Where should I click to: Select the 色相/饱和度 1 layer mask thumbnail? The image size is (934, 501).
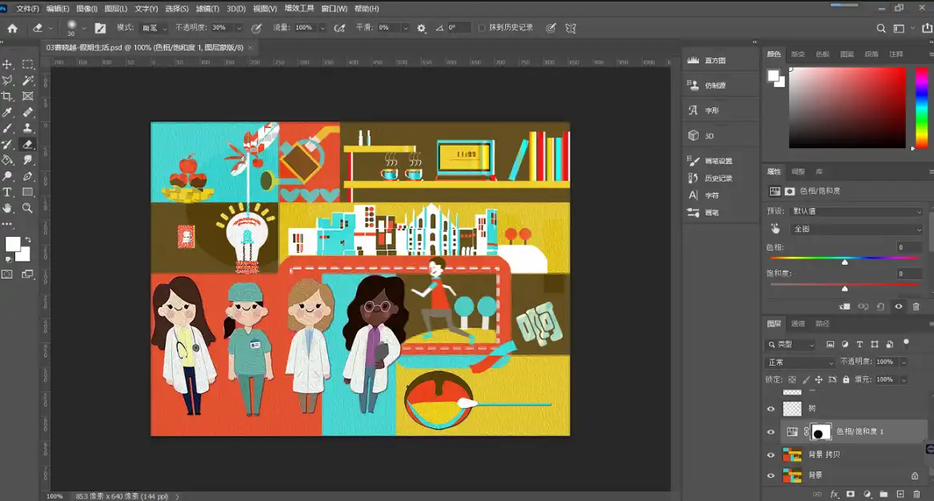tap(821, 432)
